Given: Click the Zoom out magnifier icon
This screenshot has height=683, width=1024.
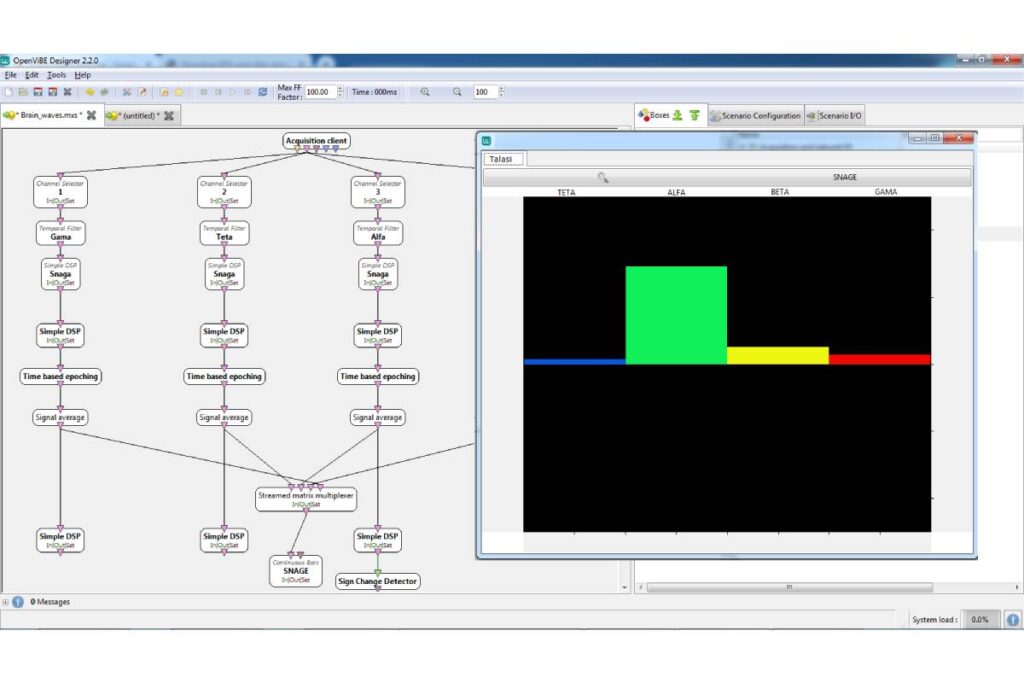Looking at the screenshot, I should [457, 92].
